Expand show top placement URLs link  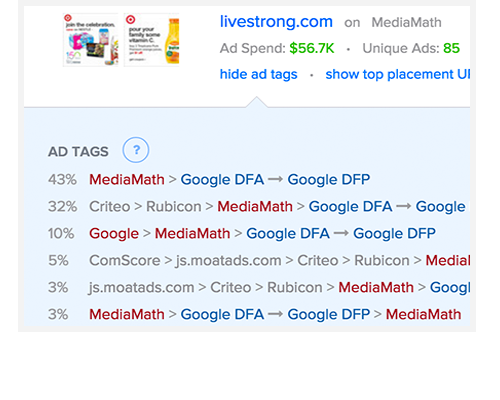(x=398, y=74)
